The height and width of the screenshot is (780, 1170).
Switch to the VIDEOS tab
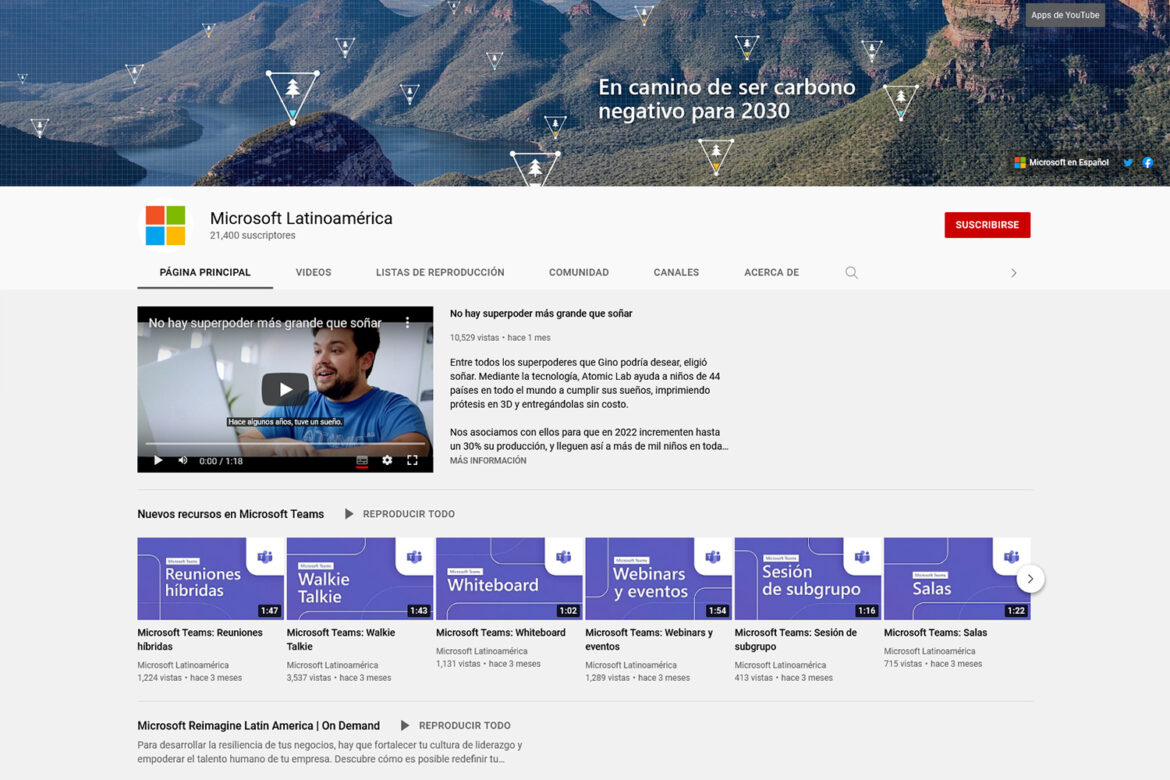click(313, 272)
